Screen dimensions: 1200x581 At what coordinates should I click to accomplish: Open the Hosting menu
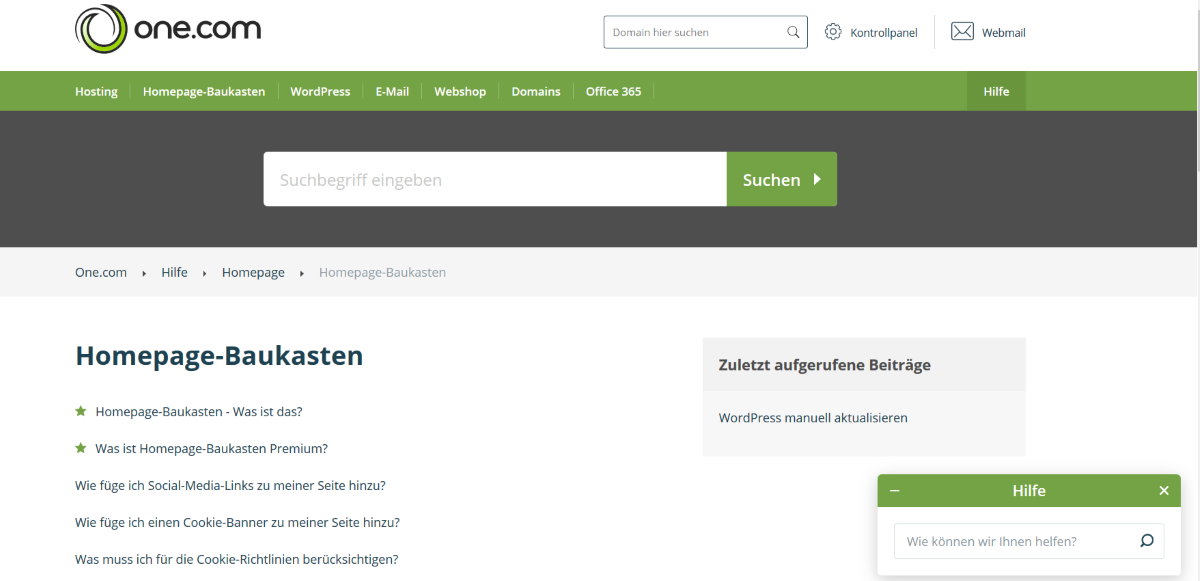[96, 91]
